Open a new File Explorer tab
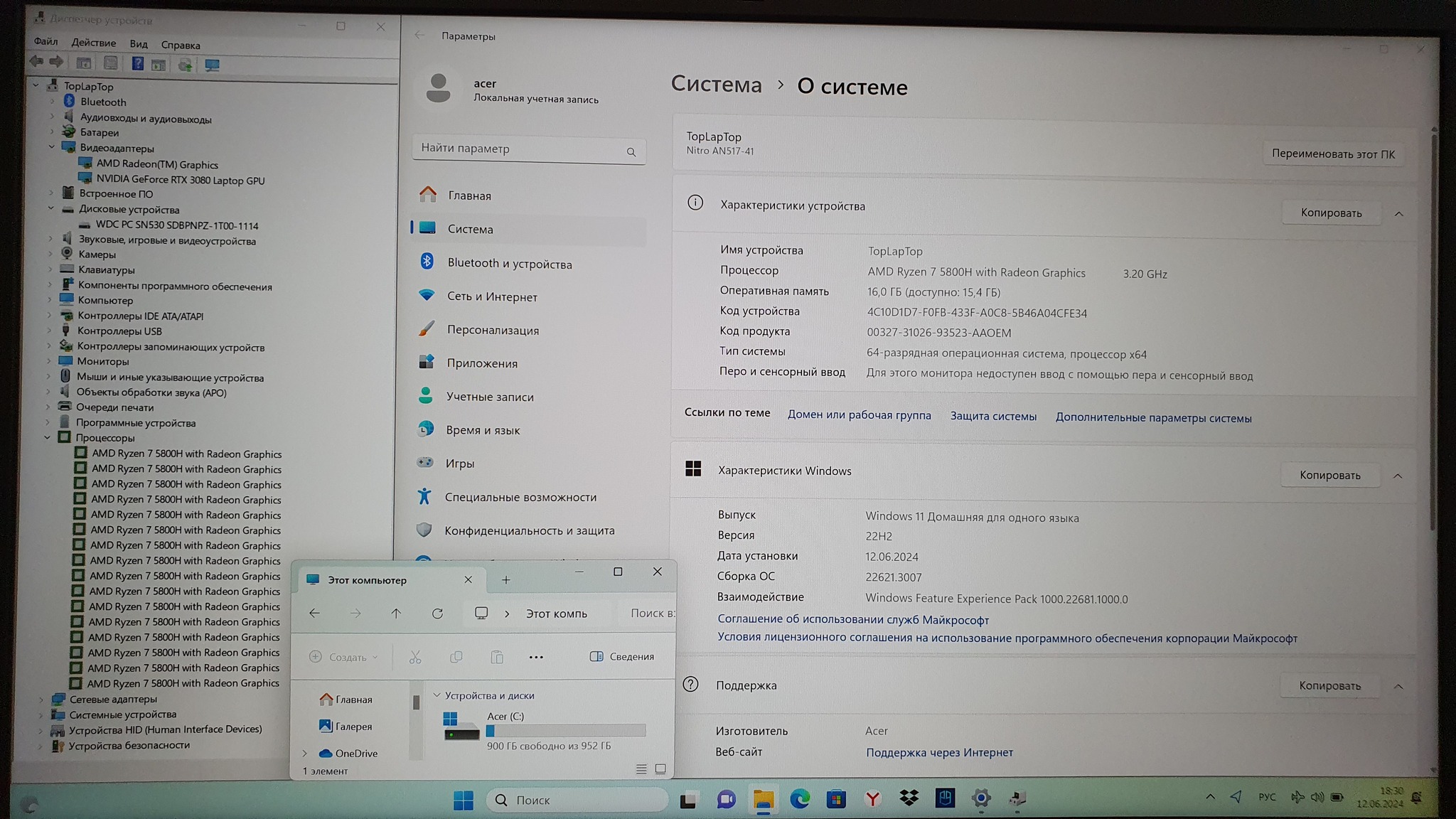The width and height of the screenshot is (1456, 819). [505, 580]
